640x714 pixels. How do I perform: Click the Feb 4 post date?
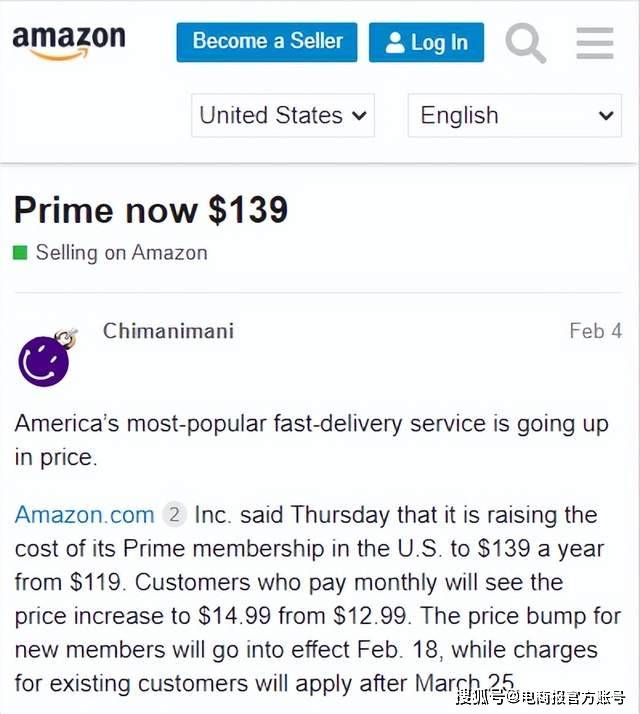(x=595, y=331)
